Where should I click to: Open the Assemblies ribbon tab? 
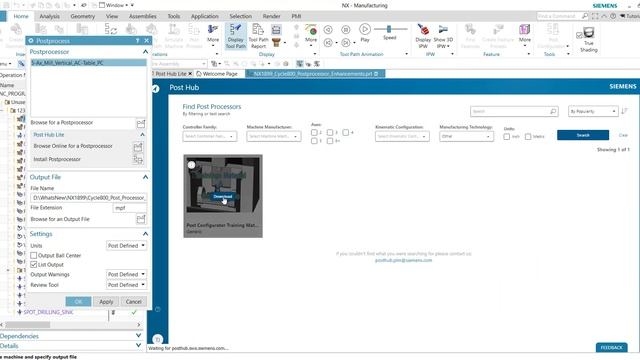tap(142, 16)
